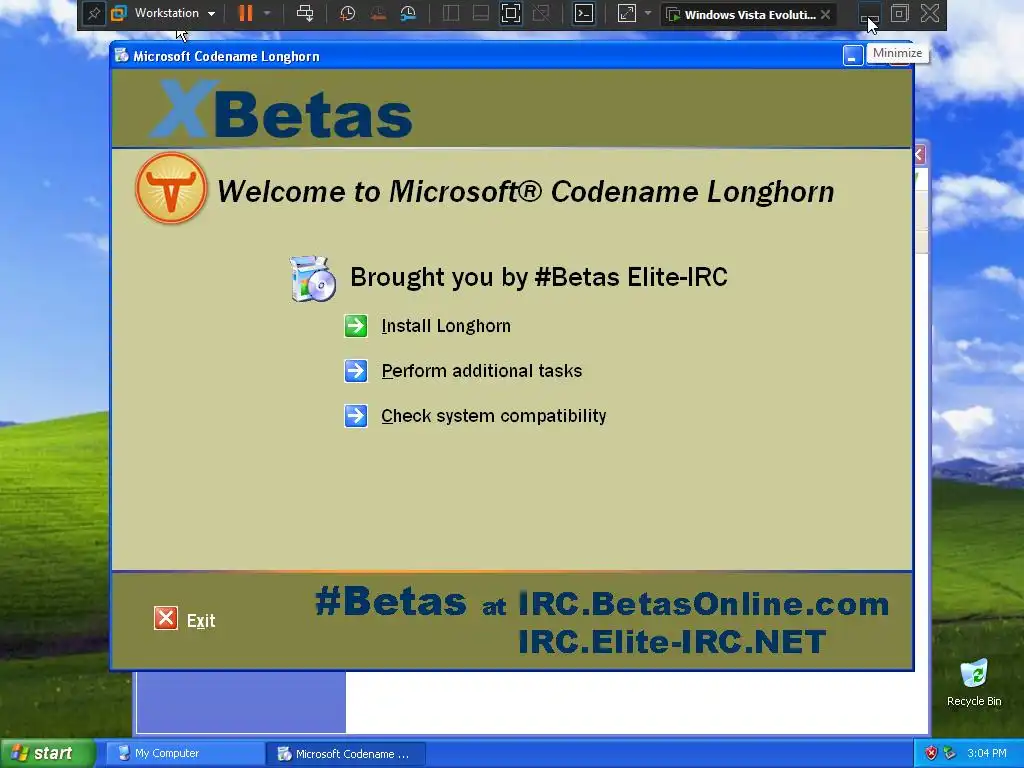Click the IRC.BetasOnline.com text
This screenshot has width=1024, height=768.
[x=704, y=604]
